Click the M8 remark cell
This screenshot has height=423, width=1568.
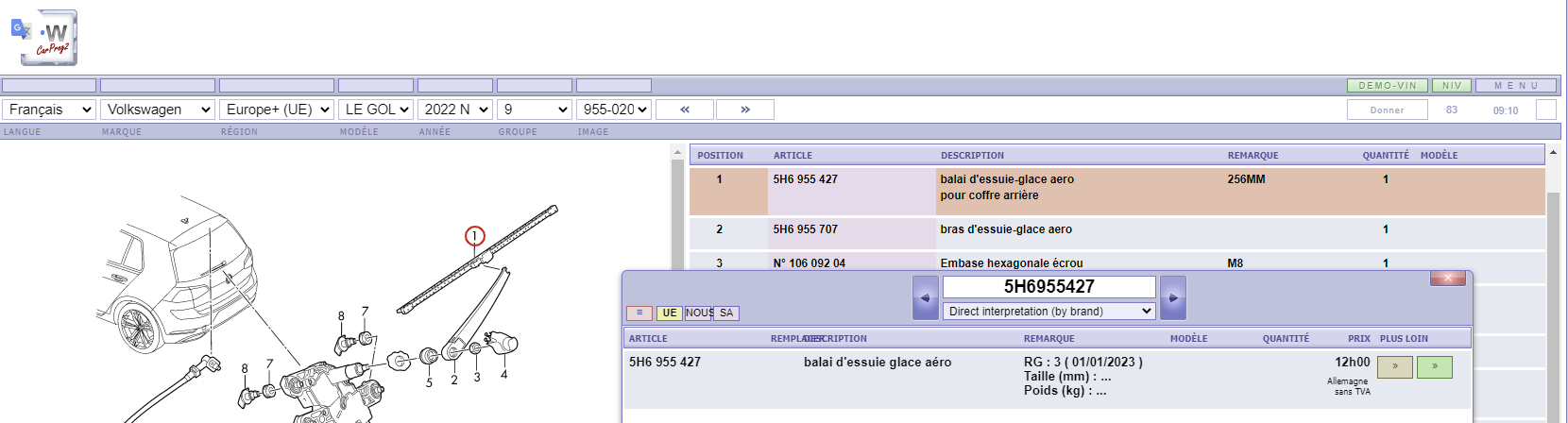pyautogui.click(x=1235, y=263)
